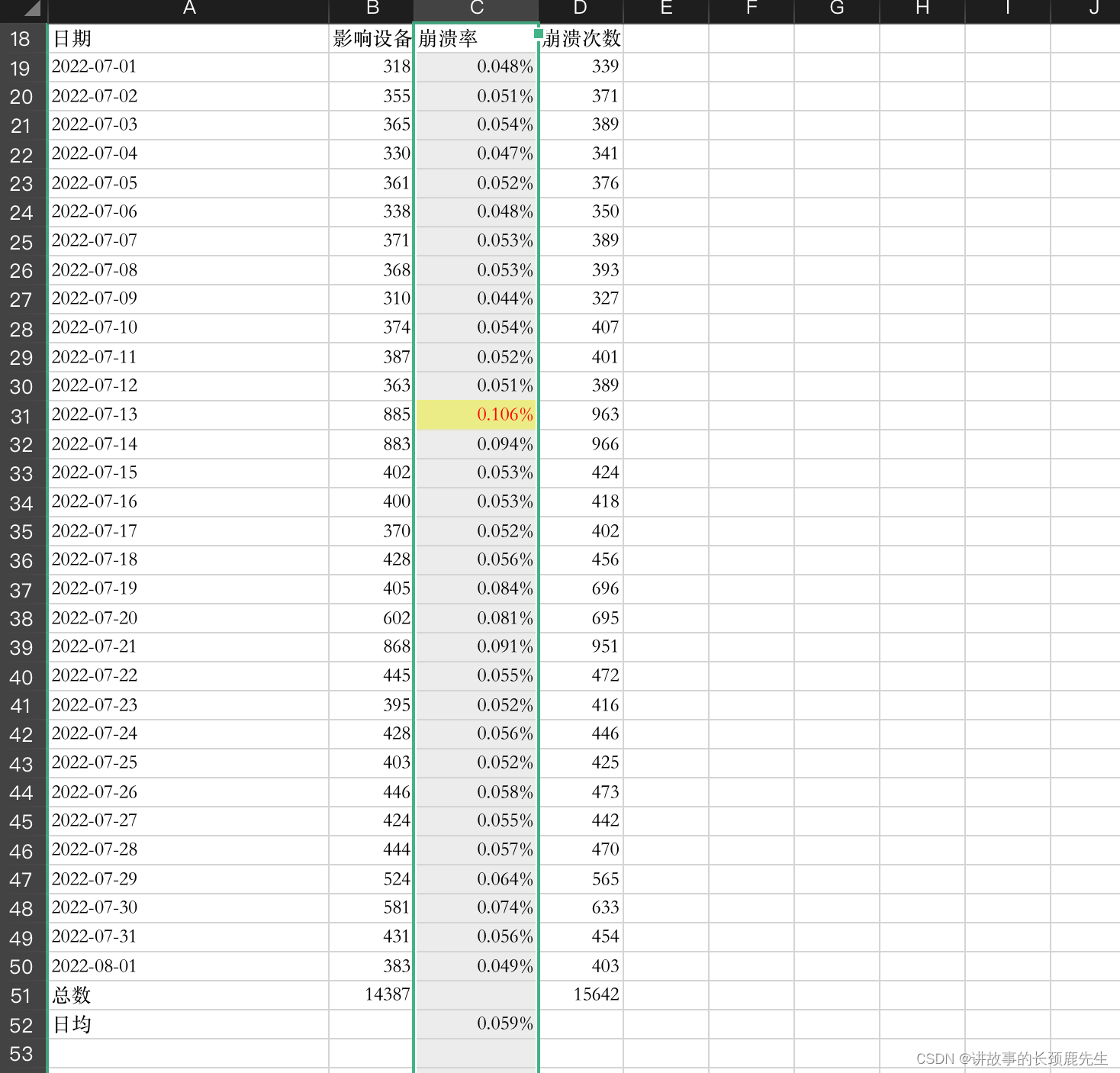Select the date cell 2022-08-01
The image size is (1120, 1073).
click(x=188, y=966)
